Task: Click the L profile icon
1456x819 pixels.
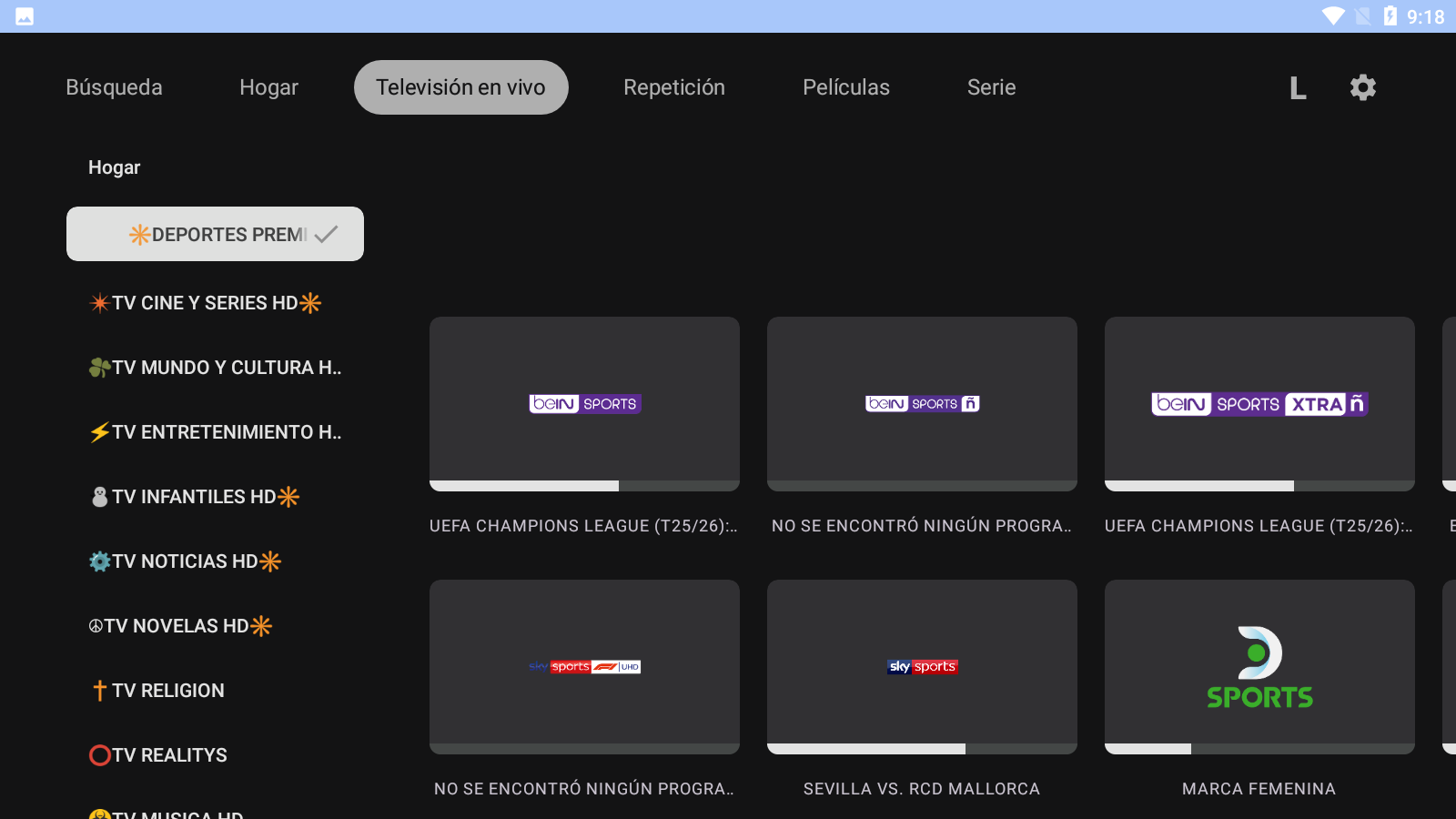Action: tap(1298, 88)
